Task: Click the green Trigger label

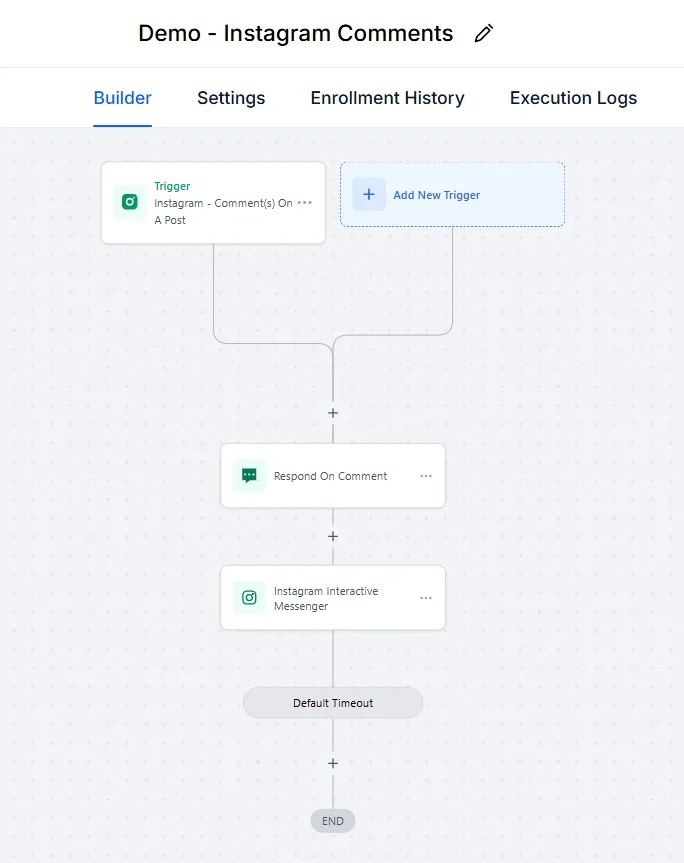Action: pyautogui.click(x=172, y=186)
